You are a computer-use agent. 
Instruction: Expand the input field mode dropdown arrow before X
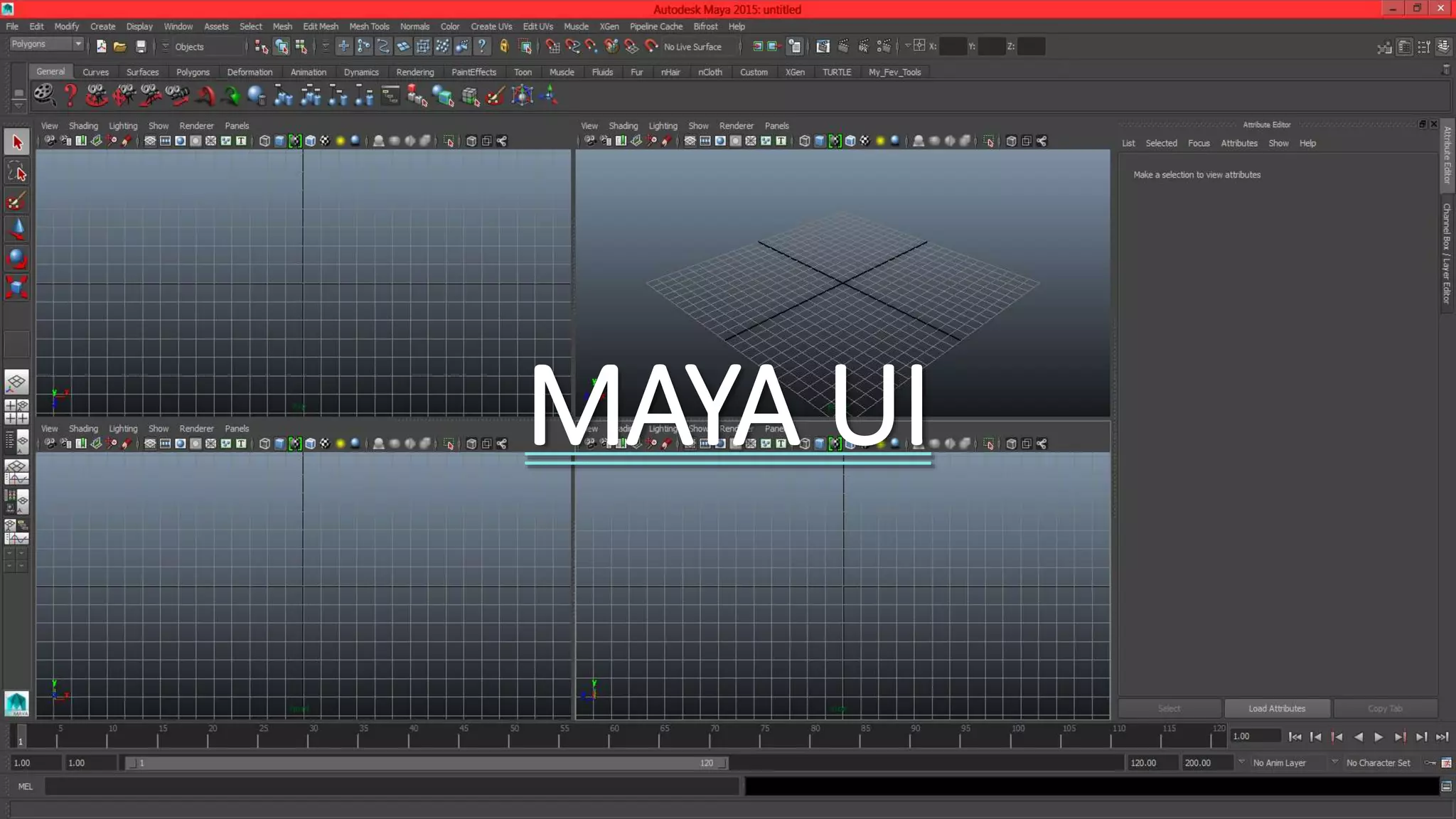(x=907, y=46)
